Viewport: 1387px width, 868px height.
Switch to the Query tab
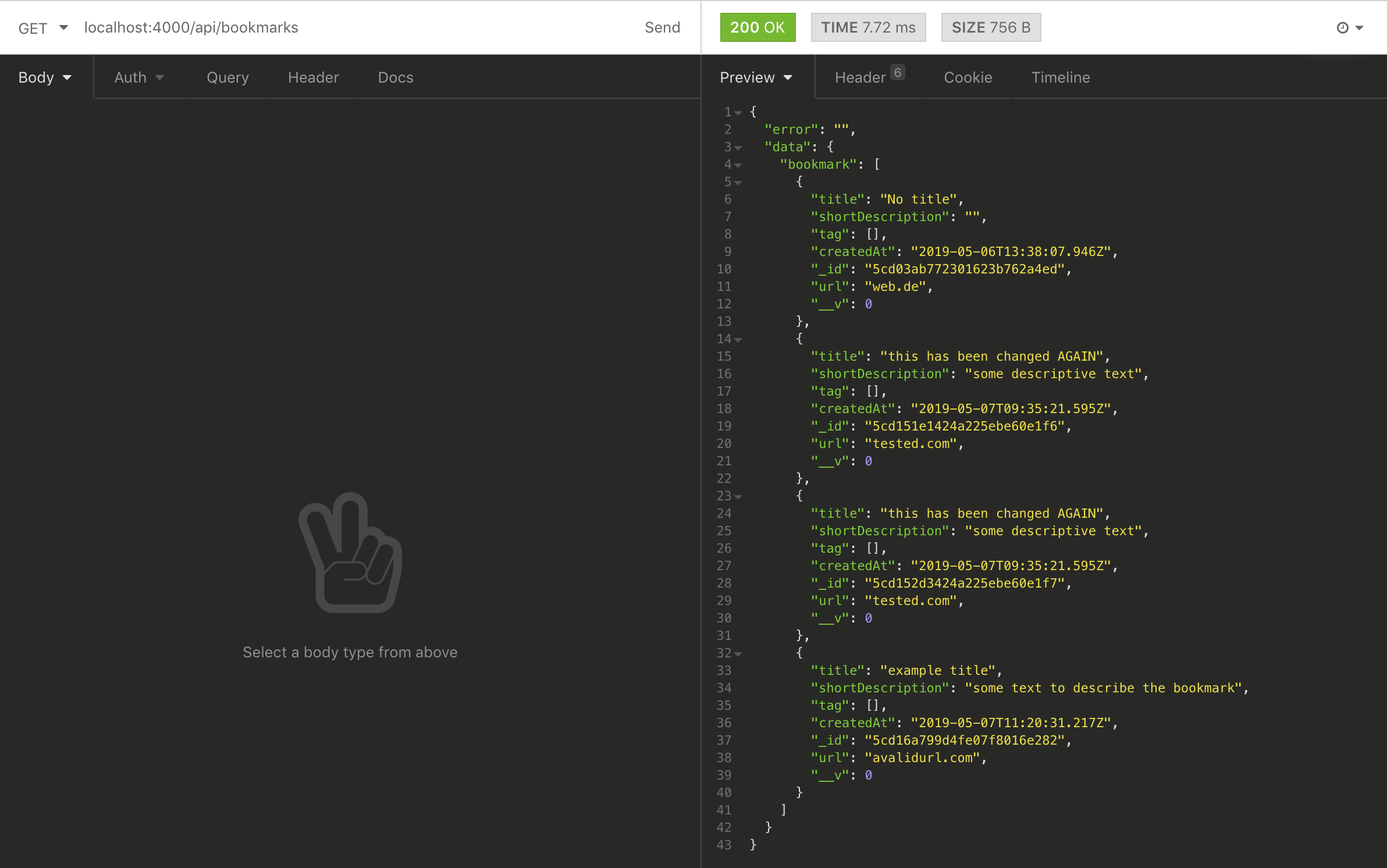tap(227, 77)
